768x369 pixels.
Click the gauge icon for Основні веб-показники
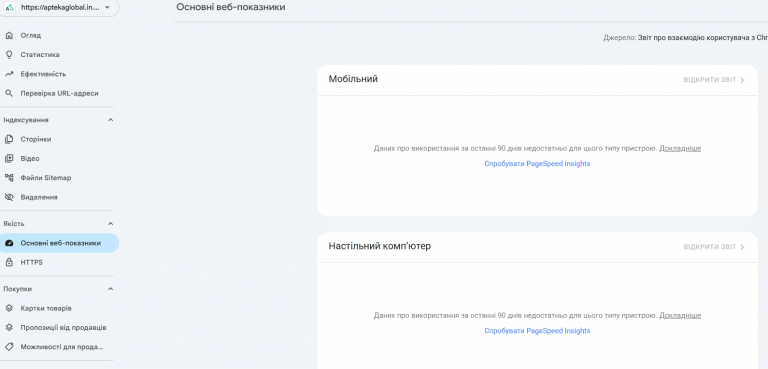click(x=9, y=243)
